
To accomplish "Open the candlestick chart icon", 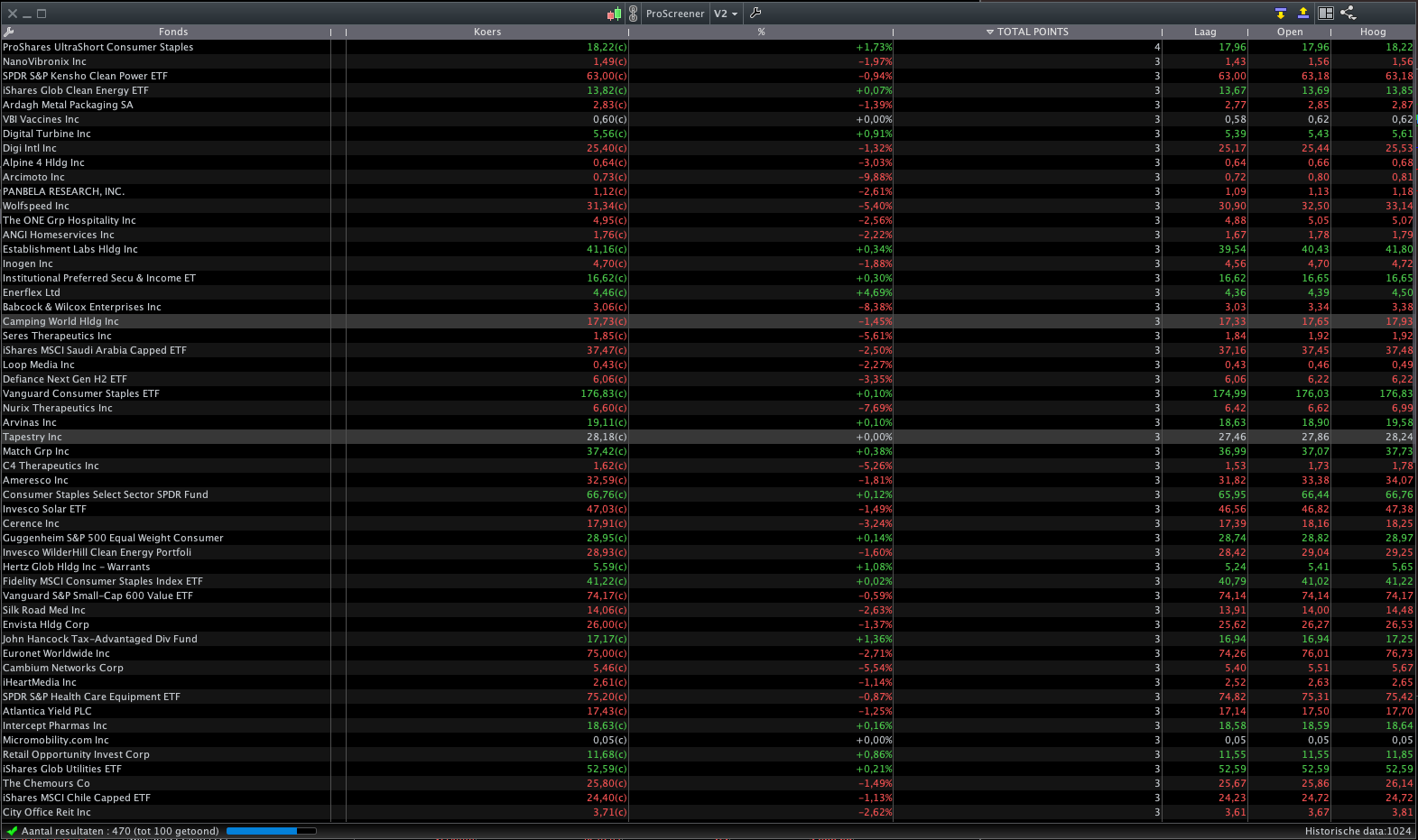I will click(x=614, y=14).
